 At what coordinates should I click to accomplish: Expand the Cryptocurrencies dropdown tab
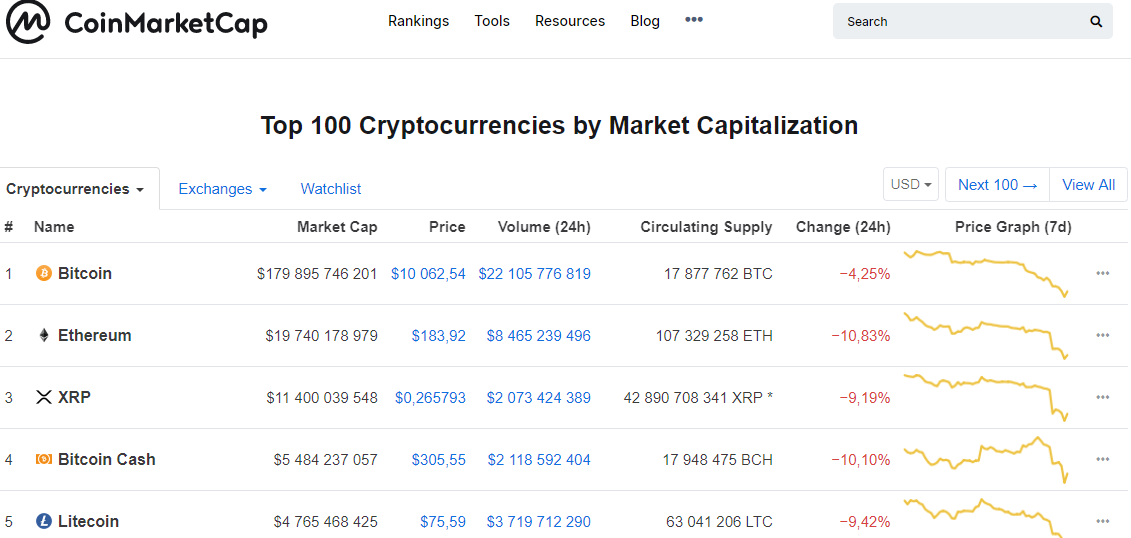[75, 189]
